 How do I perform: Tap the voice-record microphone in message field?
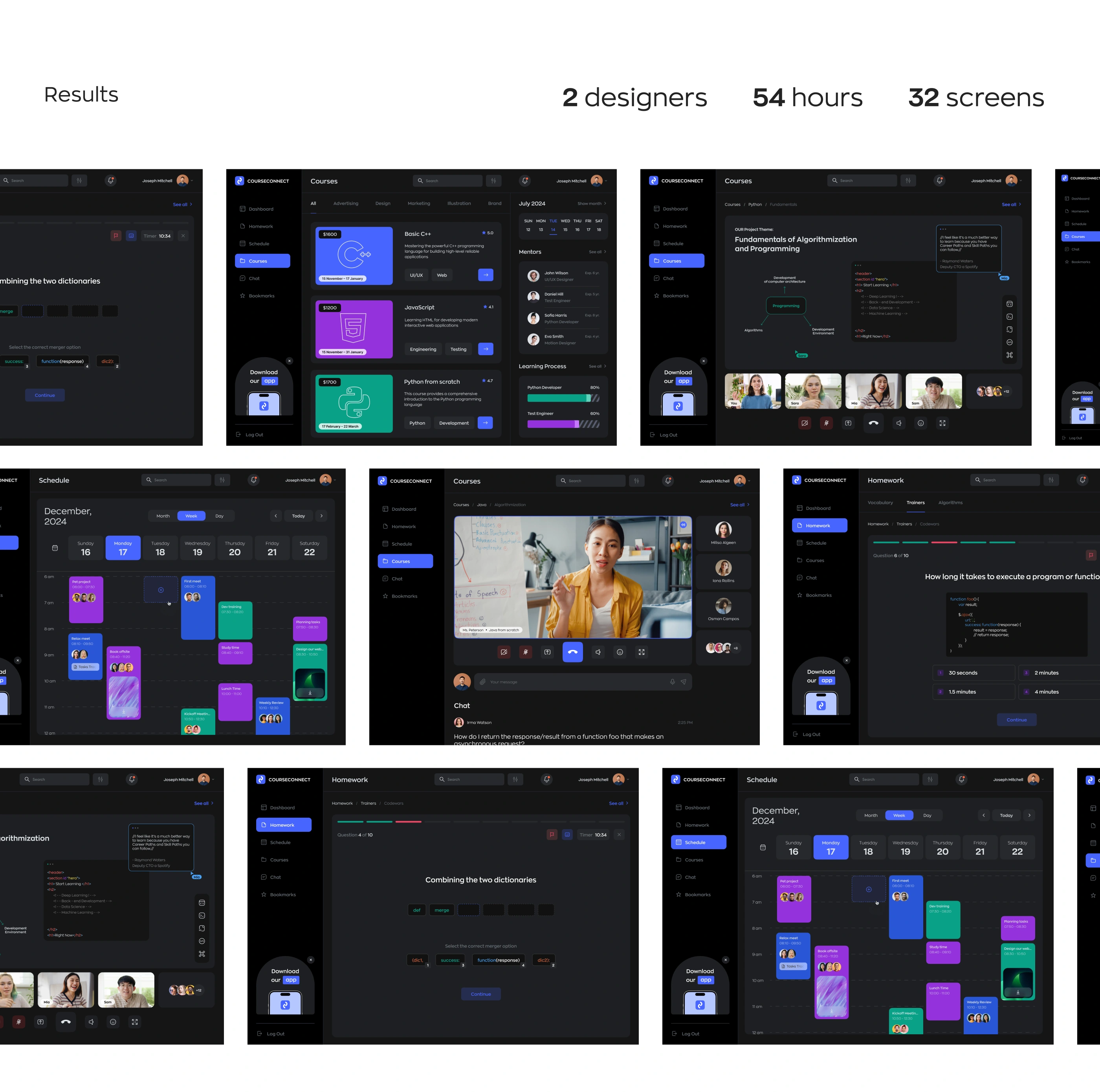tap(672, 681)
